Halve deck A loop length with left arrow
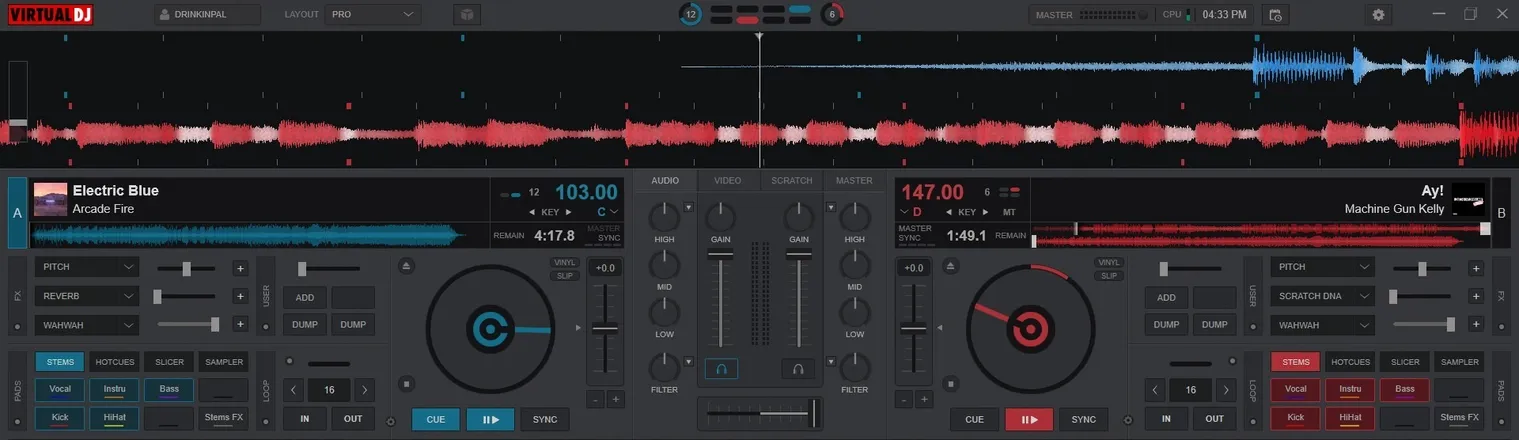 click(293, 390)
